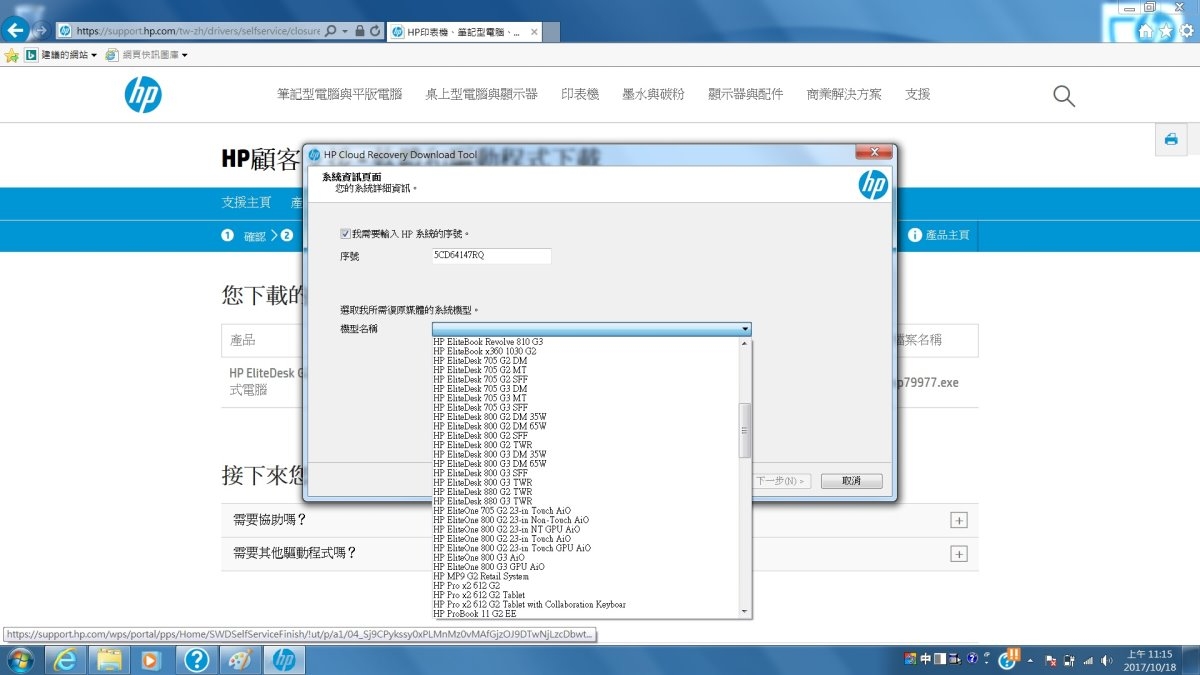The height and width of the screenshot is (675, 1200).
Task: Refresh the page in the address bar
Action: tap(375, 31)
